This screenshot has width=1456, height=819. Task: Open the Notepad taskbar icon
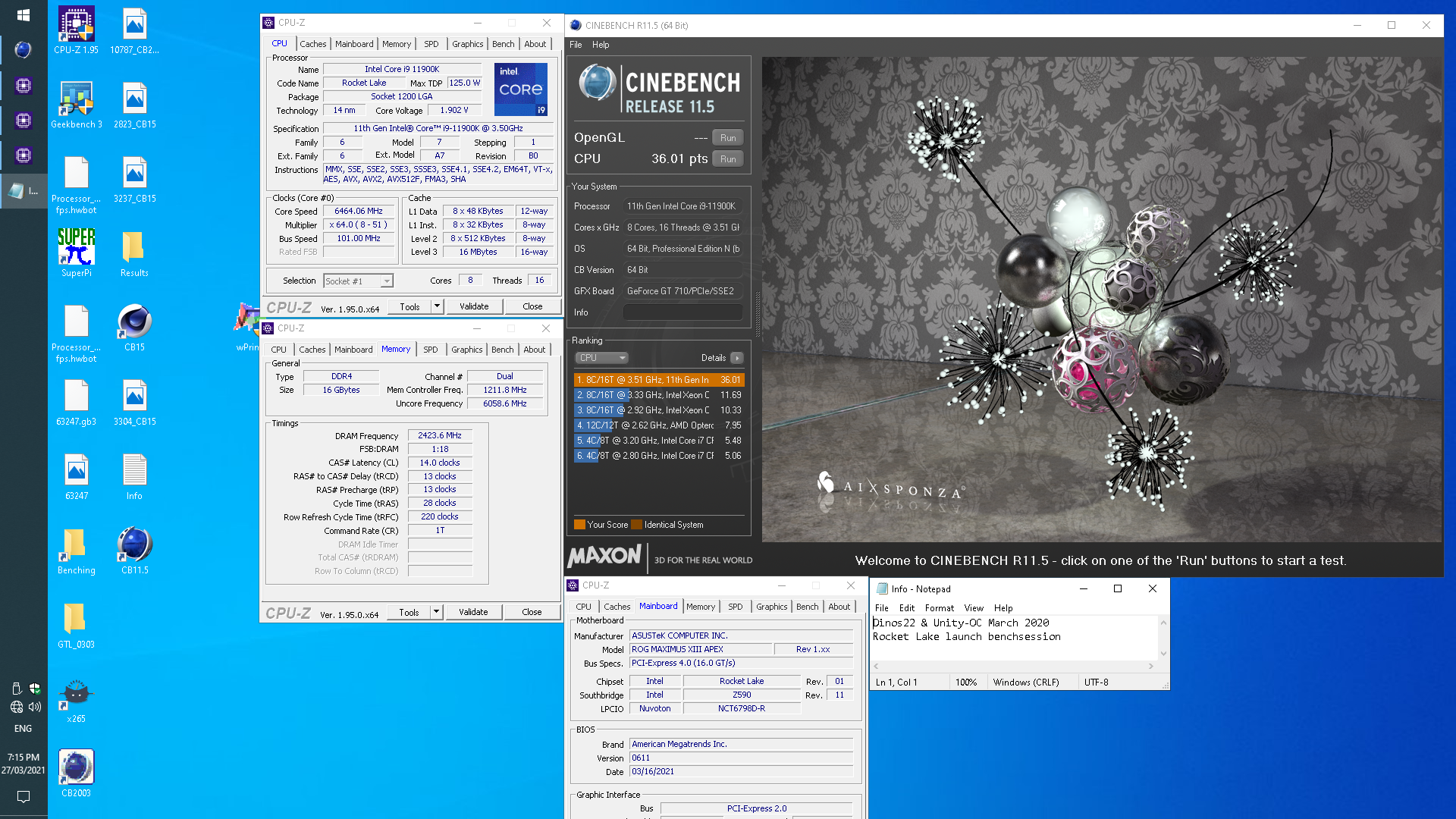[24, 190]
